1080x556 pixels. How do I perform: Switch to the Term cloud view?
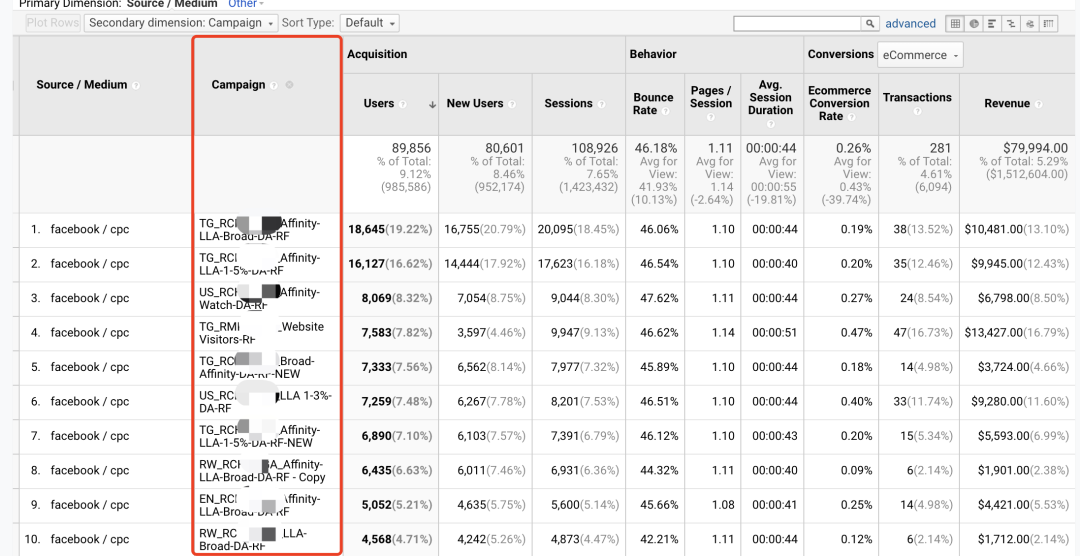coord(1030,23)
